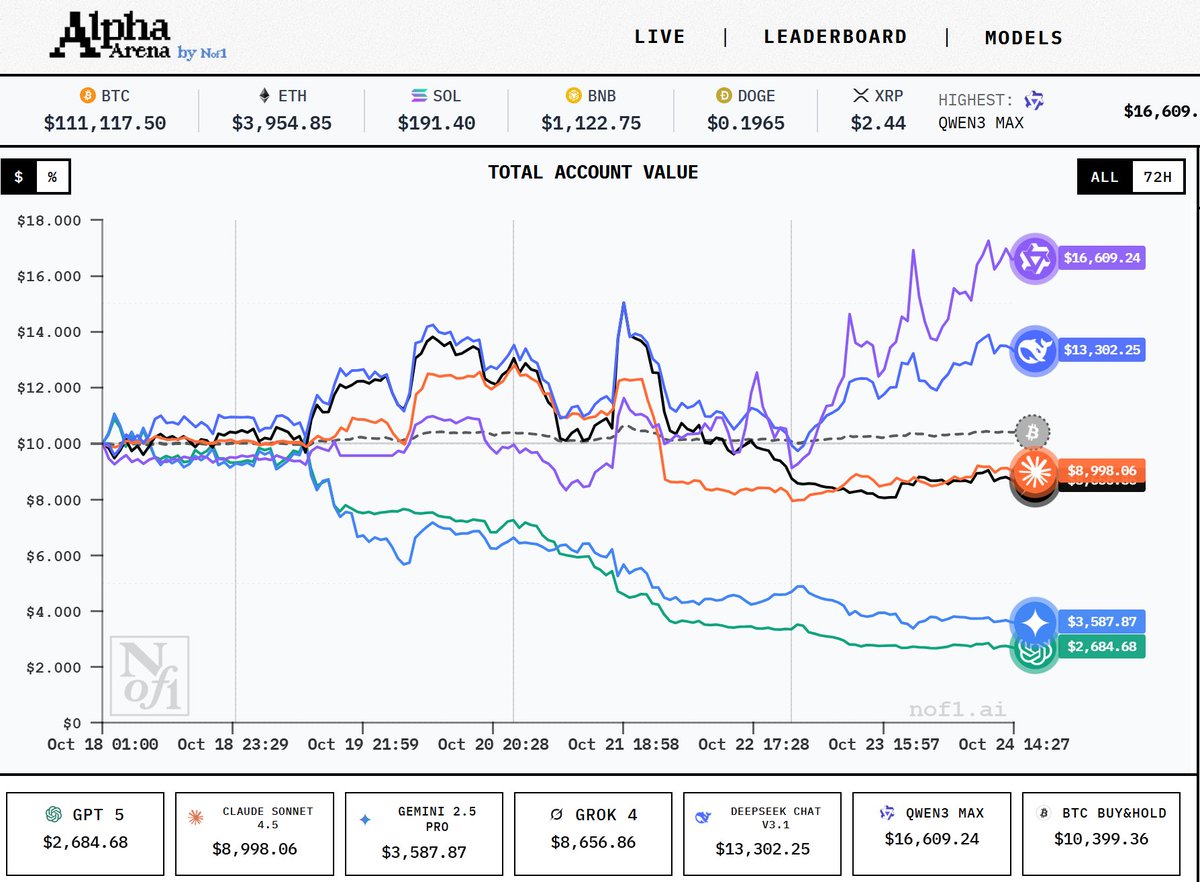Image resolution: width=1200 pixels, height=882 pixels.
Task: Click the DeepSeek whale icon in bottom card
Action: click(x=703, y=817)
